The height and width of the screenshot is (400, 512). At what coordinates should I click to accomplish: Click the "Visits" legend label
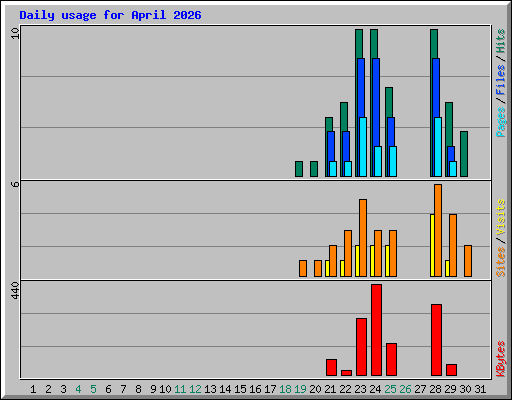pos(501,217)
